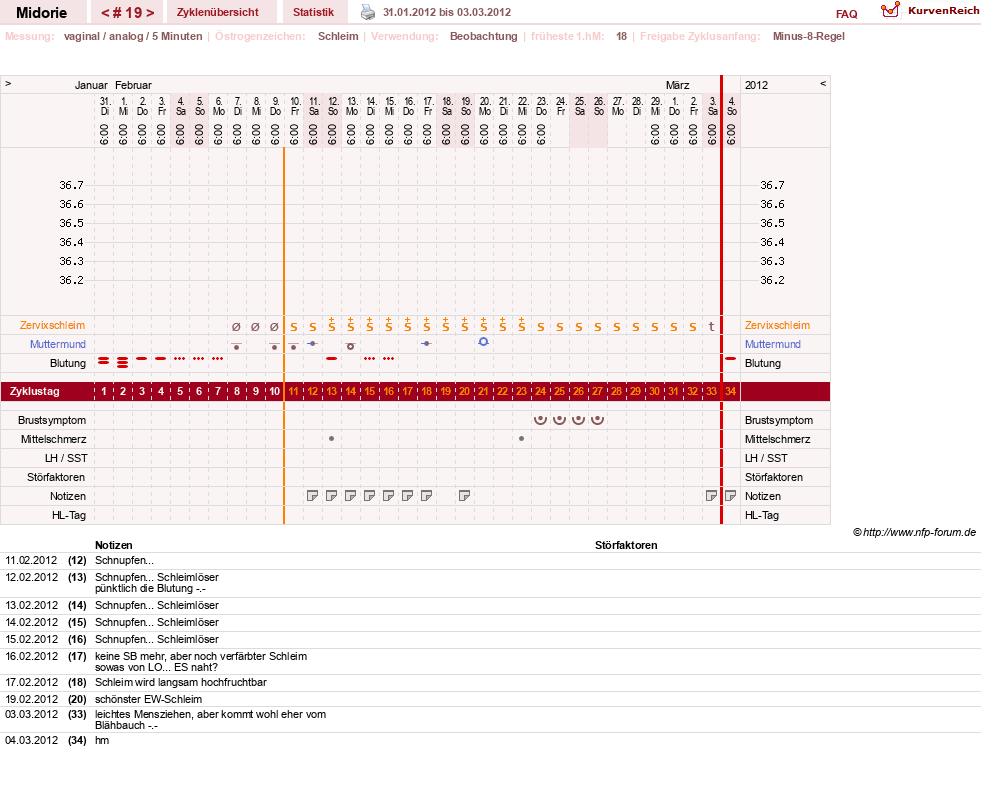Click the 'vaginal / analog / 5 Minuten' value
Image resolution: width=981 pixels, height=806 pixels.
pyautogui.click(x=133, y=36)
